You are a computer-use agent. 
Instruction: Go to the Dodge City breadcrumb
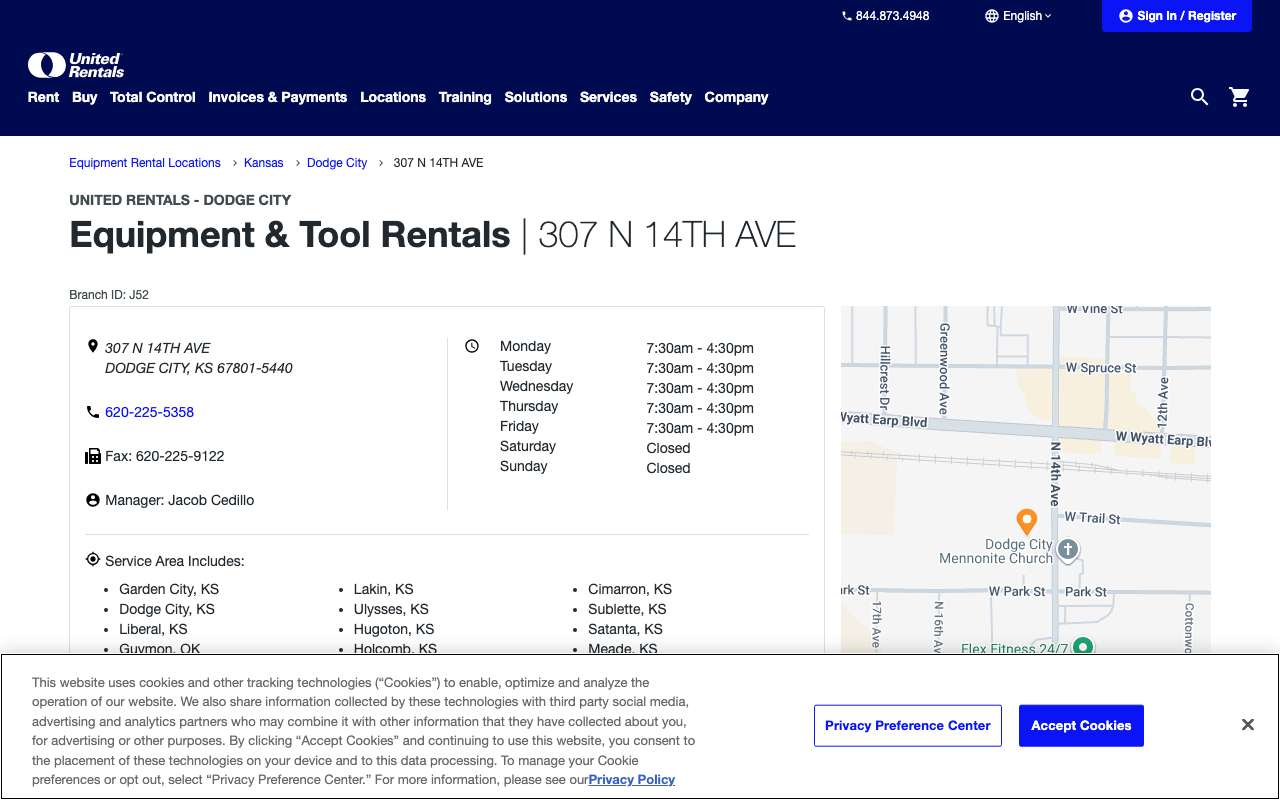[337, 163]
